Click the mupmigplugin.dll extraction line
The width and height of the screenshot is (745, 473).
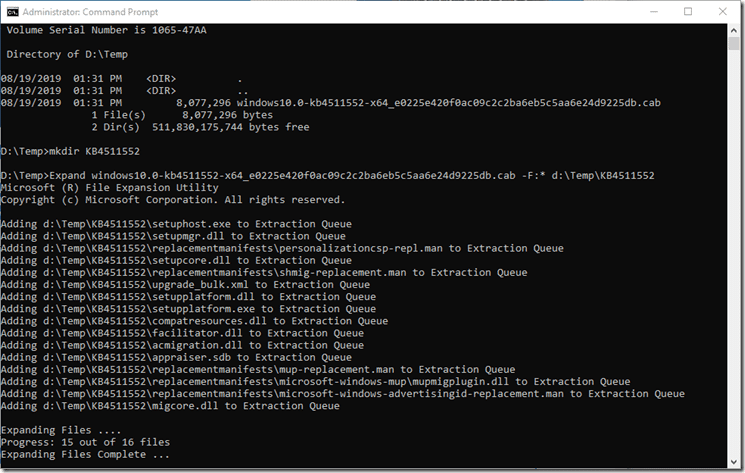coord(315,382)
